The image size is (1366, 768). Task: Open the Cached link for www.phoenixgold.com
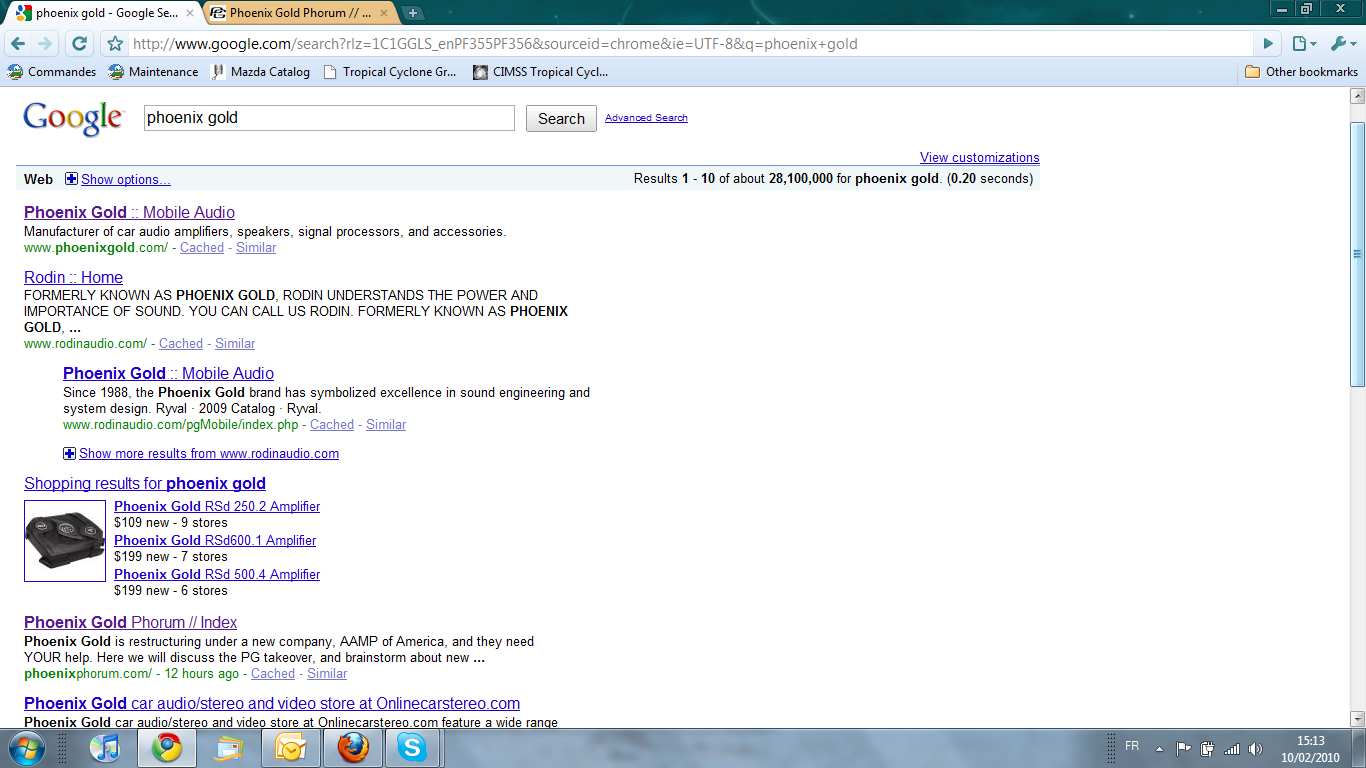202,248
